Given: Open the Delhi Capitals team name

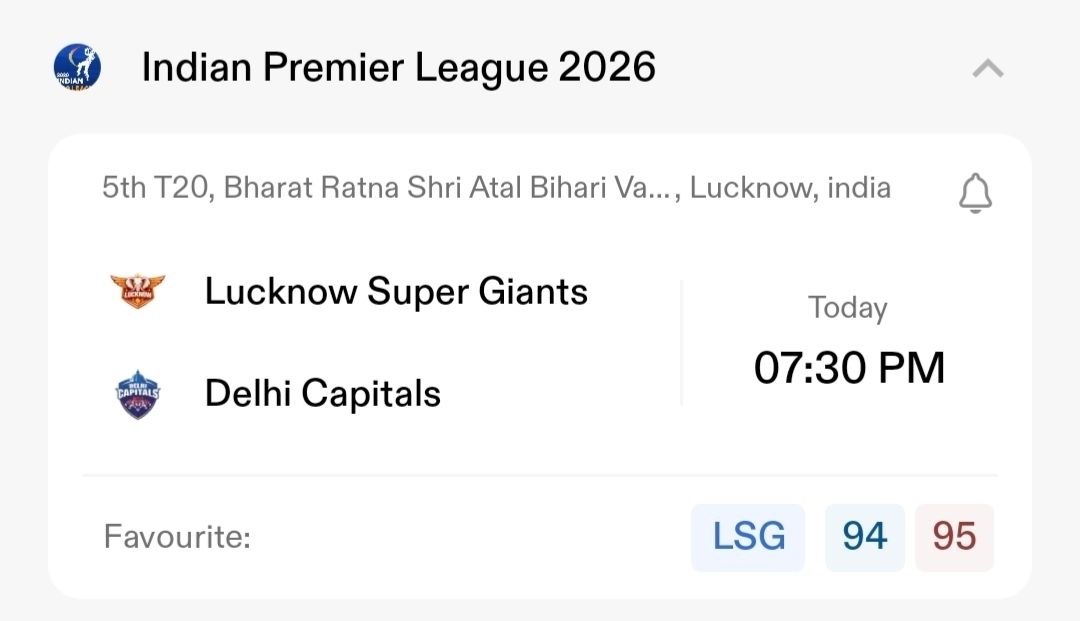Looking at the screenshot, I should click(x=322, y=394).
